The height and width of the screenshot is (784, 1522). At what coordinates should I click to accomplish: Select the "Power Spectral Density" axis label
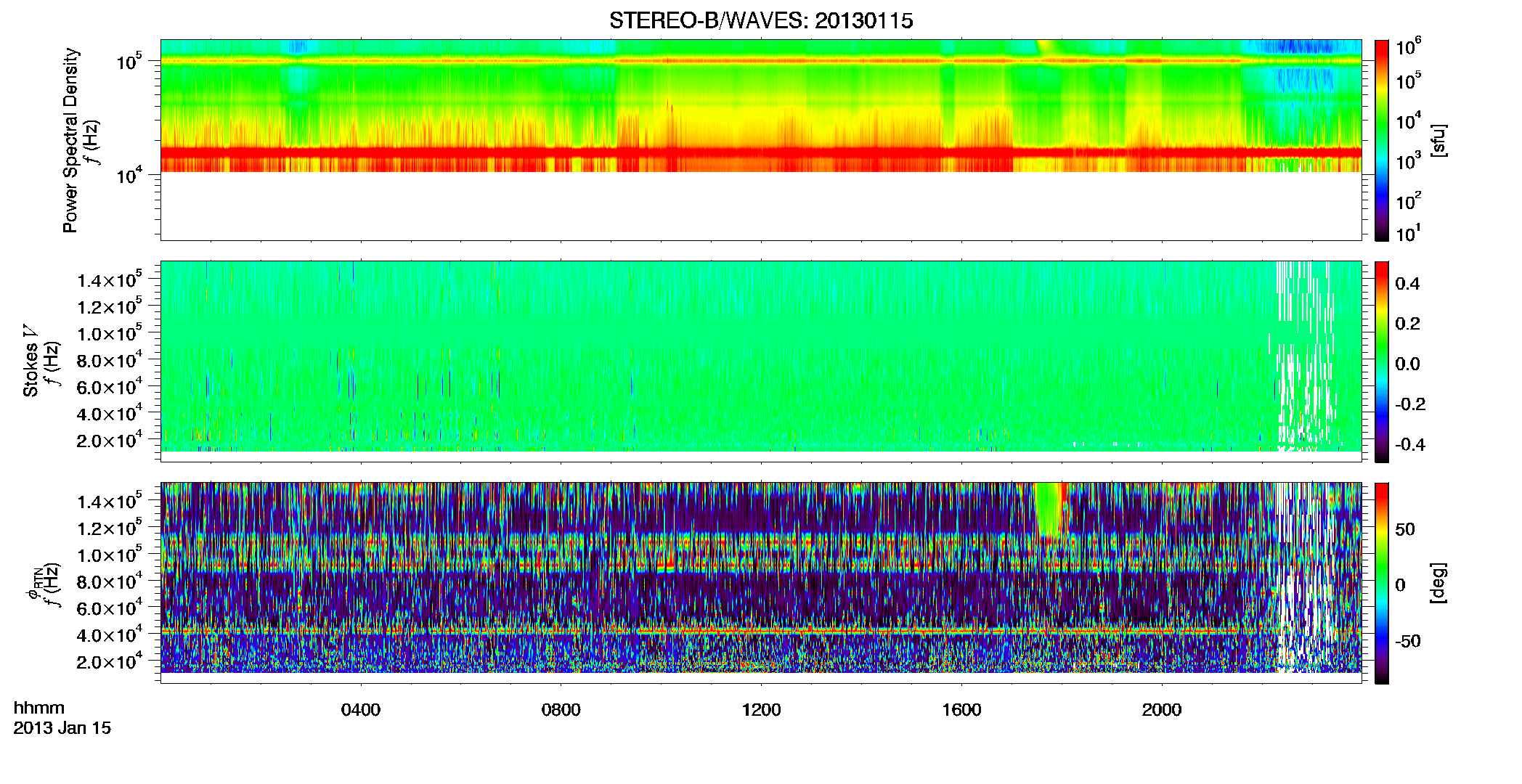pos(70,140)
